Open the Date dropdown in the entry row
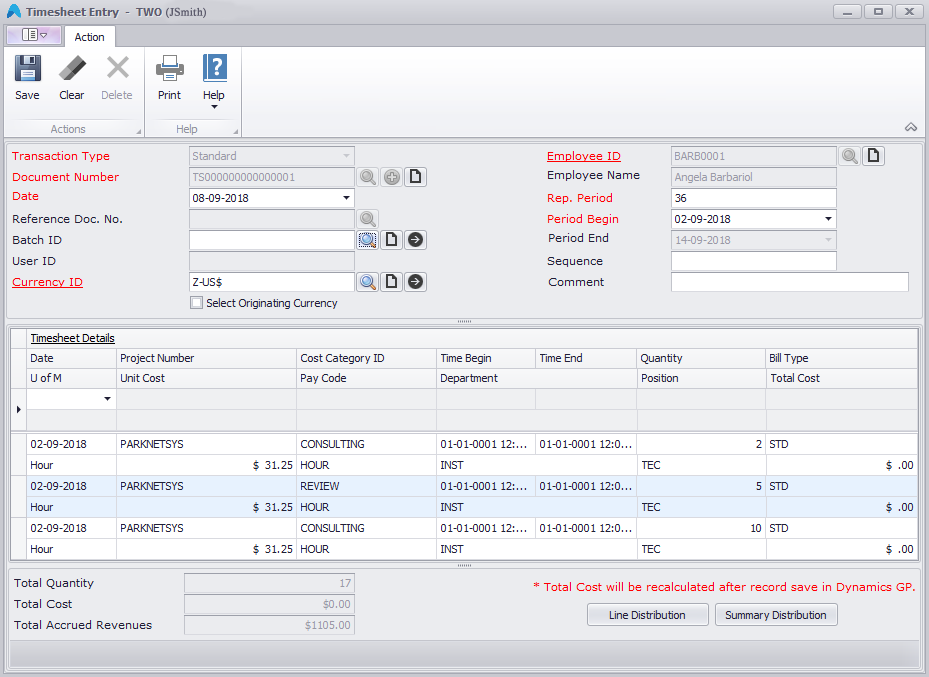The height and width of the screenshot is (677, 929). click(x=107, y=399)
